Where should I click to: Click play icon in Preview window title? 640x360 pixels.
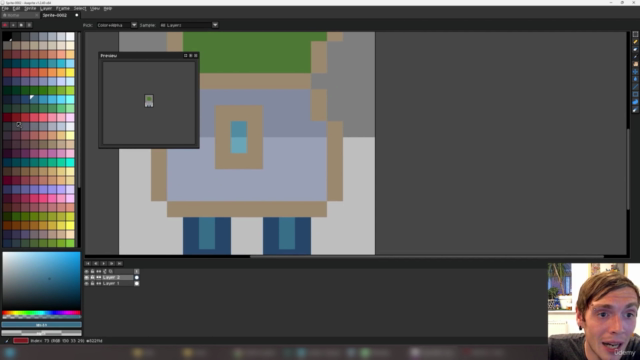191,56
